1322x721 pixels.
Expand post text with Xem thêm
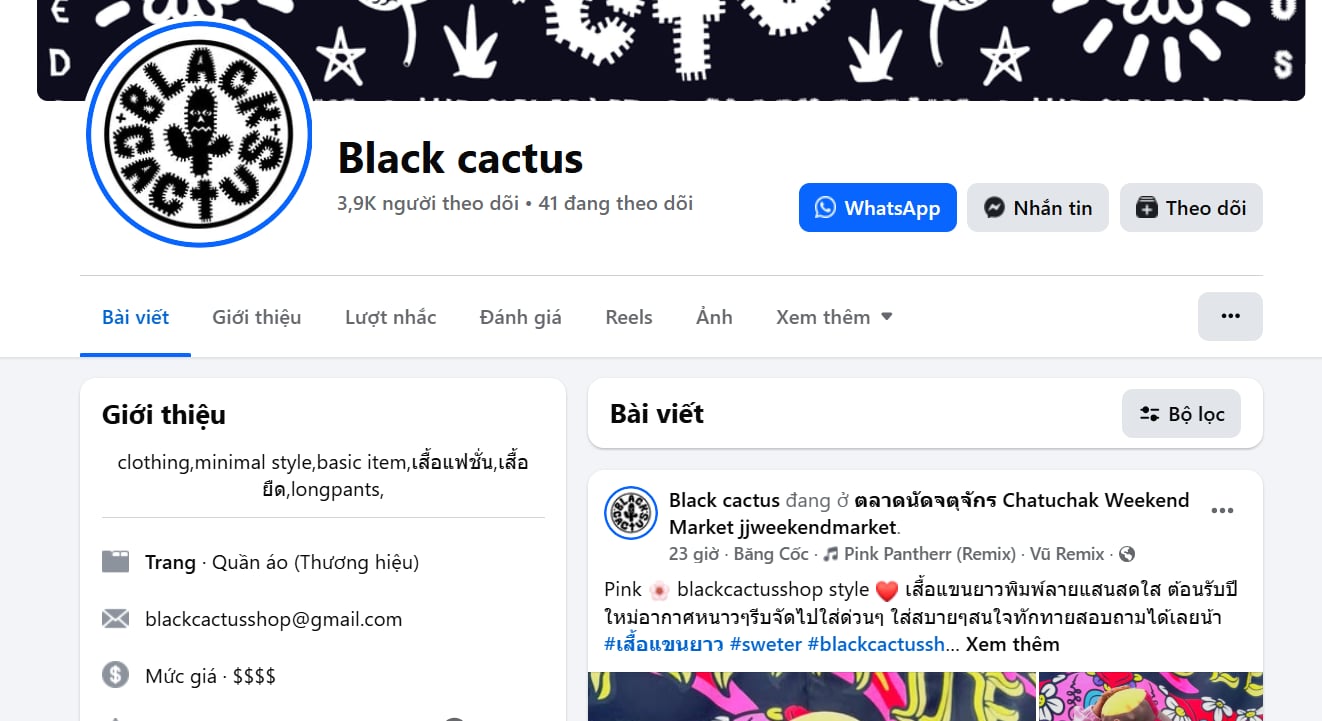(x=1012, y=644)
